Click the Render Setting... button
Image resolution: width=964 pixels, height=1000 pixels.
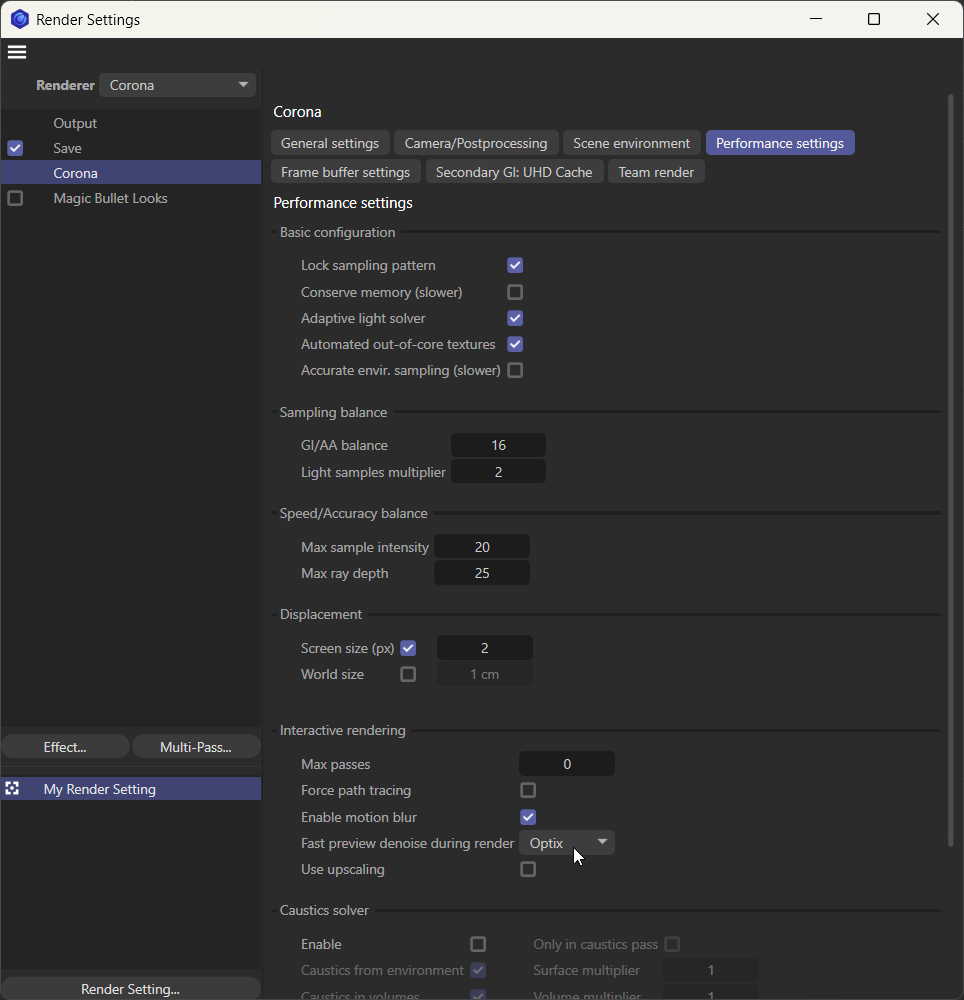click(x=131, y=989)
